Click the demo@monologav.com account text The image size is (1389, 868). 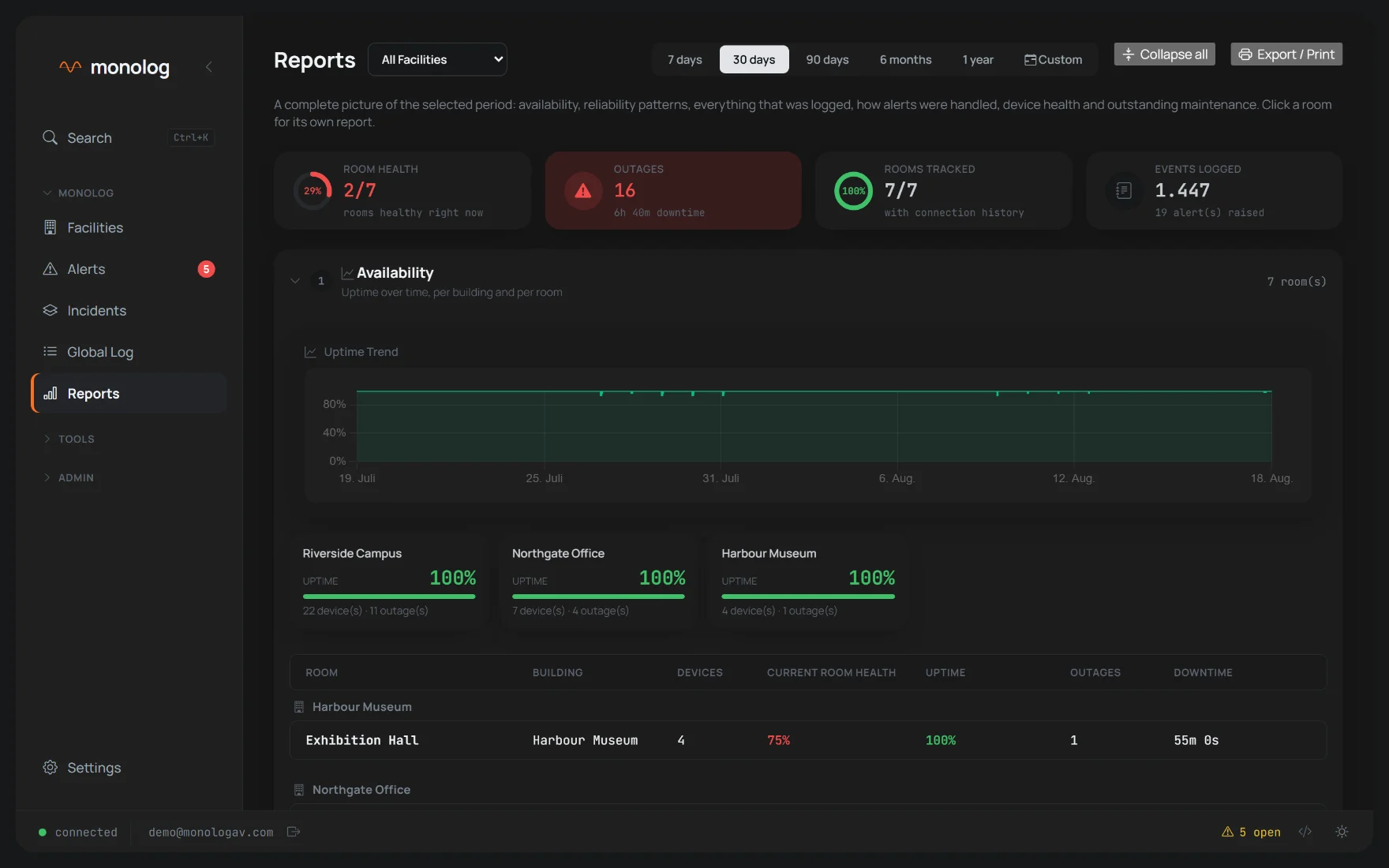211,832
